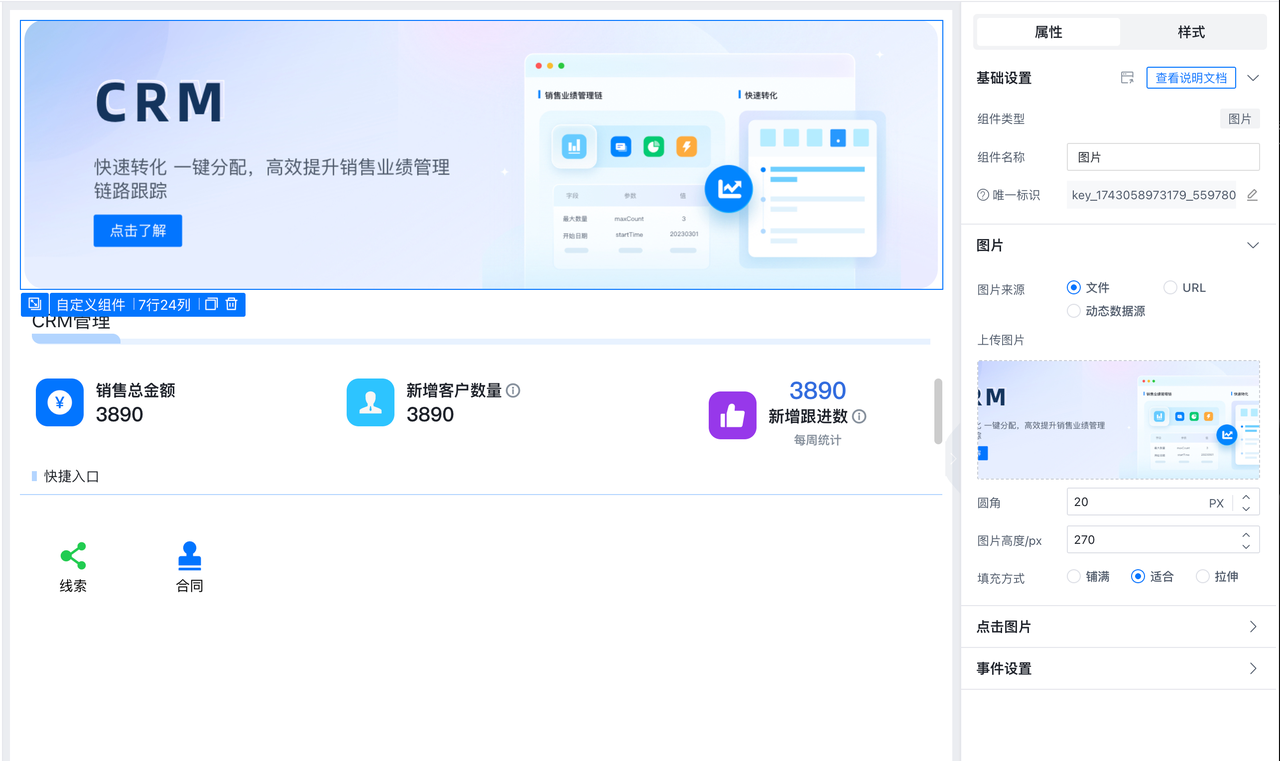This screenshot has width=1280, height=761.
Task: Expand the 事件设置 section
Action: [1253, 668]
